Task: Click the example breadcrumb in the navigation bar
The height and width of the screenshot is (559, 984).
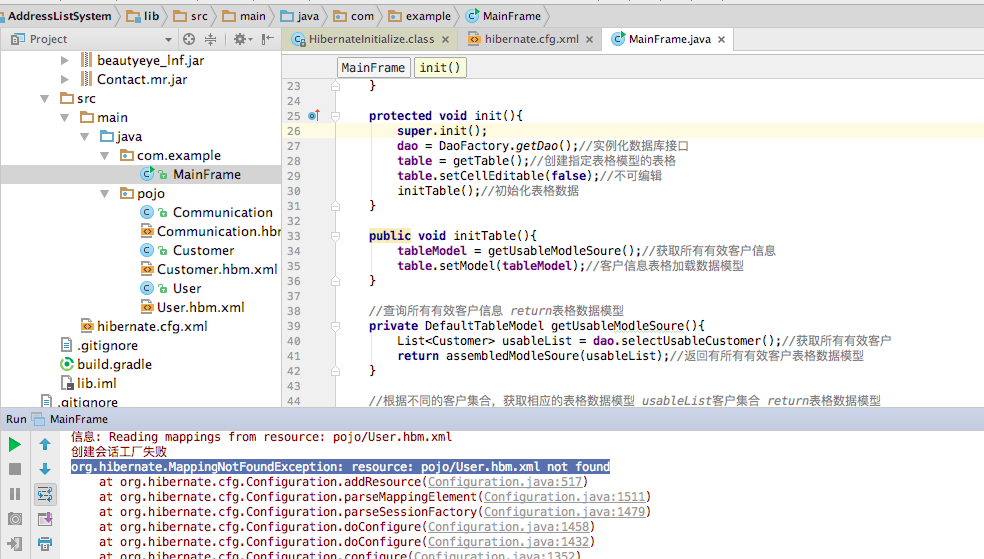Action: [420, 16]
